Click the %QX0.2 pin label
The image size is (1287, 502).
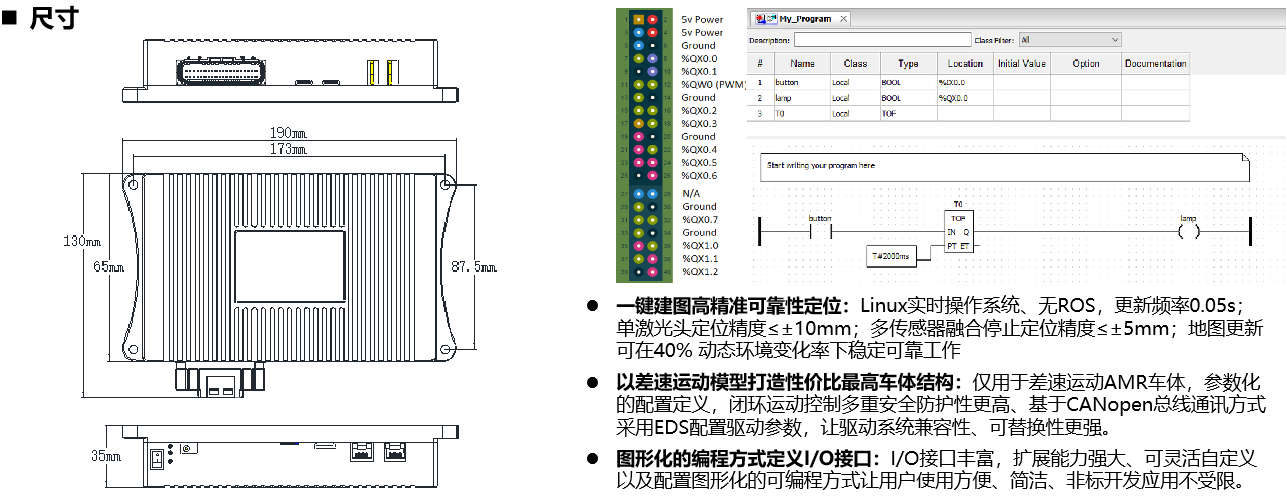pos(699,111)
